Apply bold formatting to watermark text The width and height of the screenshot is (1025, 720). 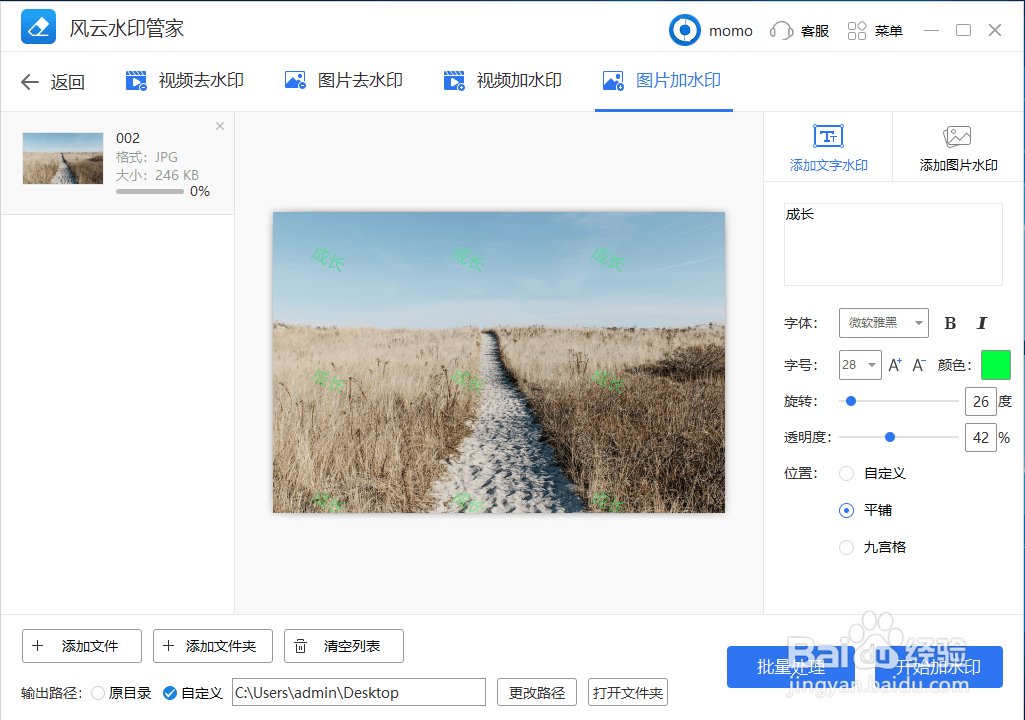point(949,323)
